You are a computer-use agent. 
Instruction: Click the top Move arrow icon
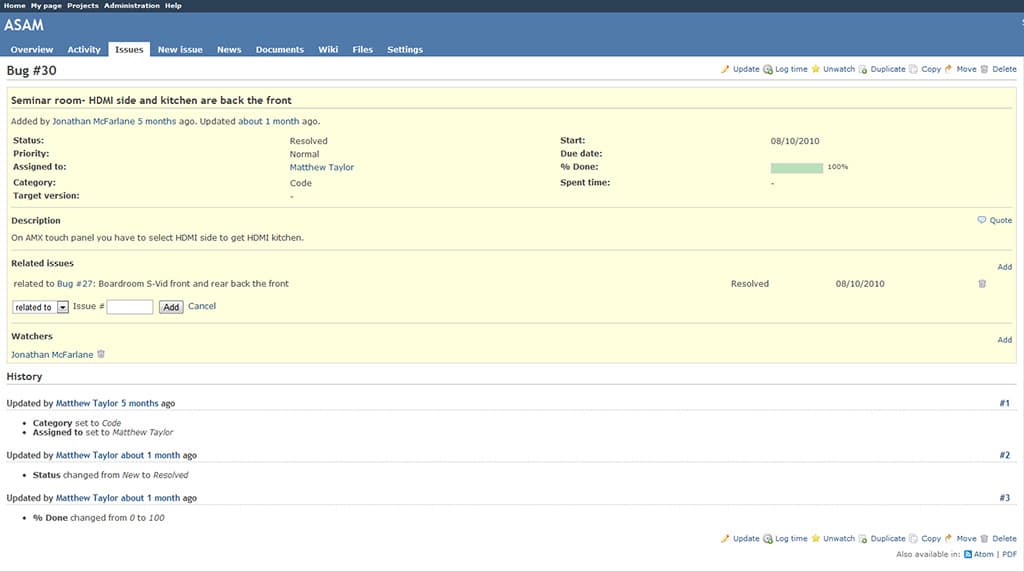(948, 69)
